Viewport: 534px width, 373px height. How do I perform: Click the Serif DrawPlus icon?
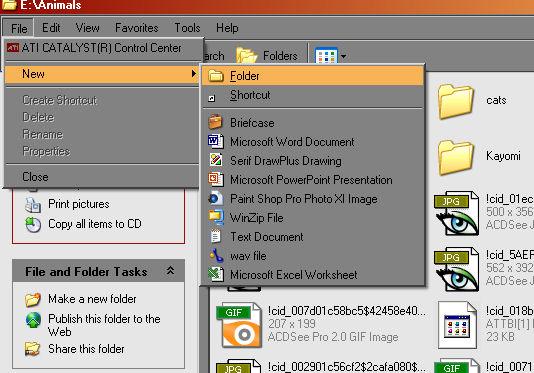coord(216,160)
